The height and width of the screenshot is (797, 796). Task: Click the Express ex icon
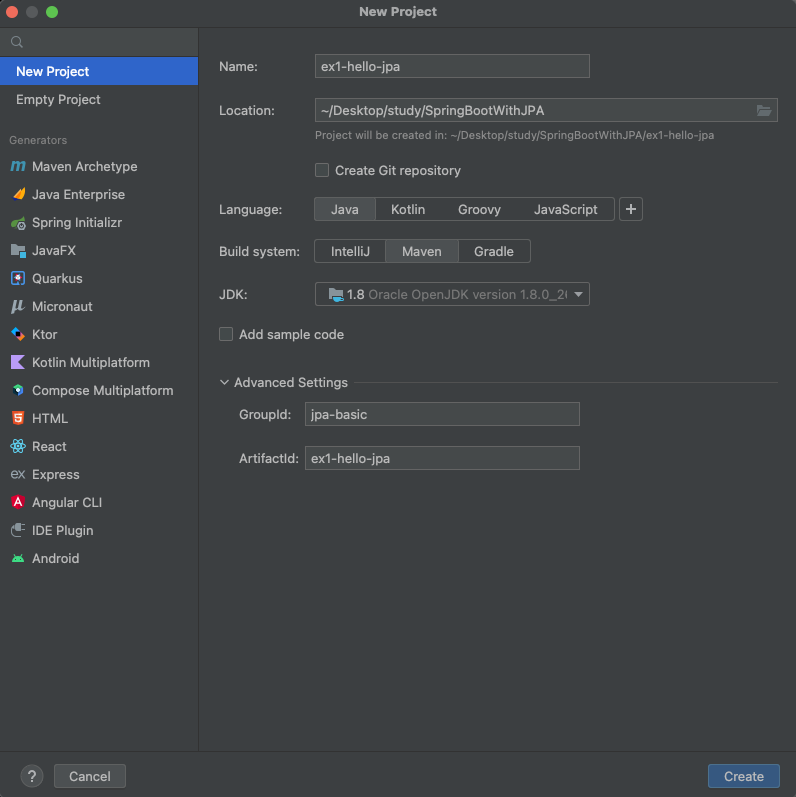18,474
